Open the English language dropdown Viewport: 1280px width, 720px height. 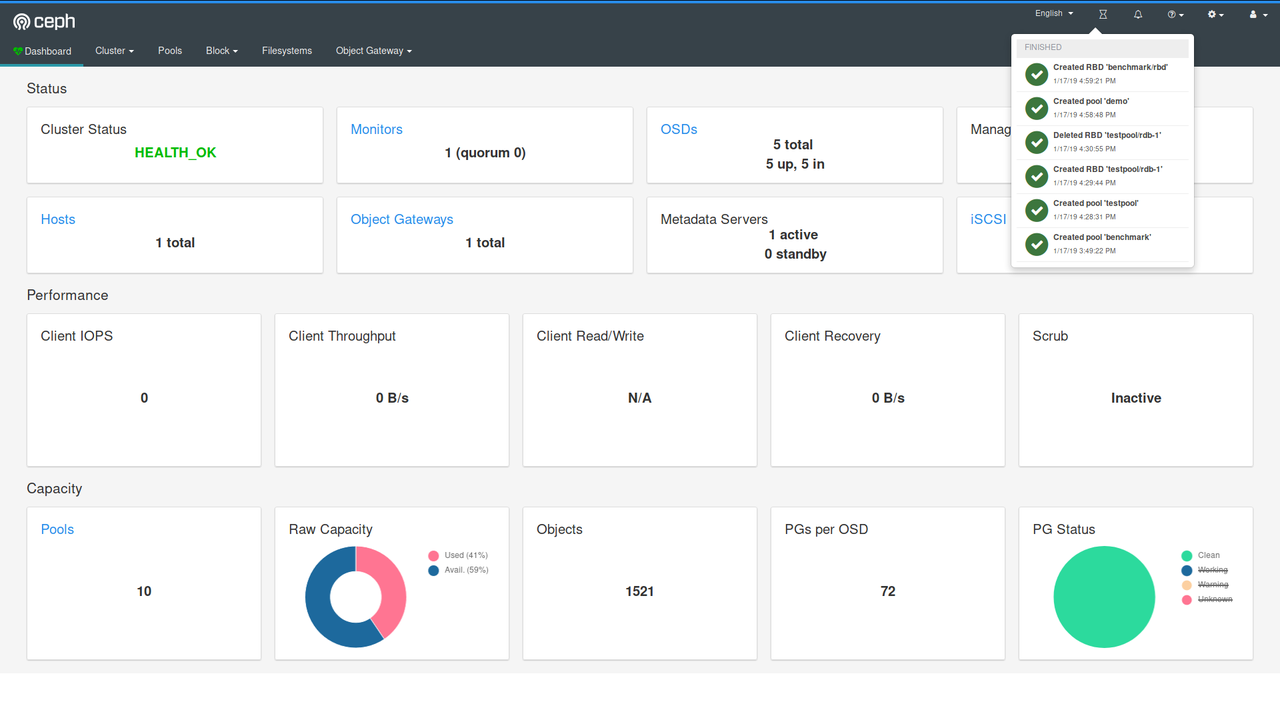click(x=1054, y=14)
